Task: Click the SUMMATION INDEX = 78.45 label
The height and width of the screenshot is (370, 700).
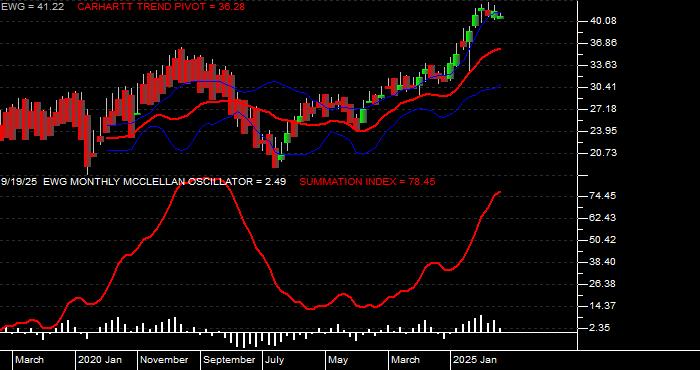Action: (367, 182)
